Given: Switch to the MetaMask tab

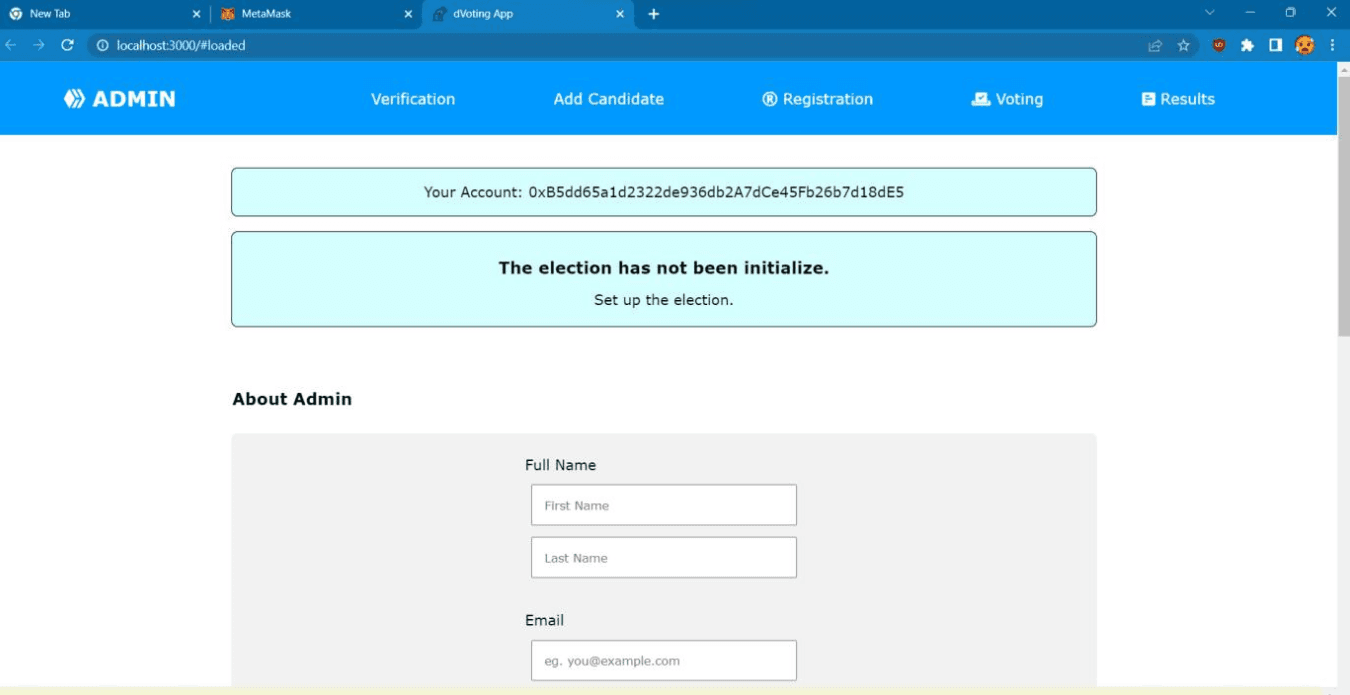Looking at the screenshot, I should pyautogui.click(x=300, y=14).
